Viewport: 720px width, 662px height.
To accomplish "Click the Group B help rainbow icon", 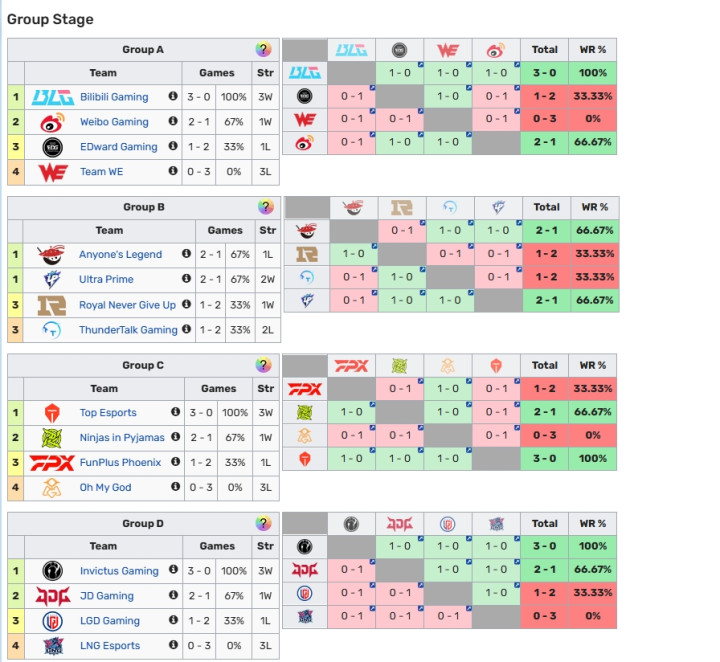I will (265, 207).
